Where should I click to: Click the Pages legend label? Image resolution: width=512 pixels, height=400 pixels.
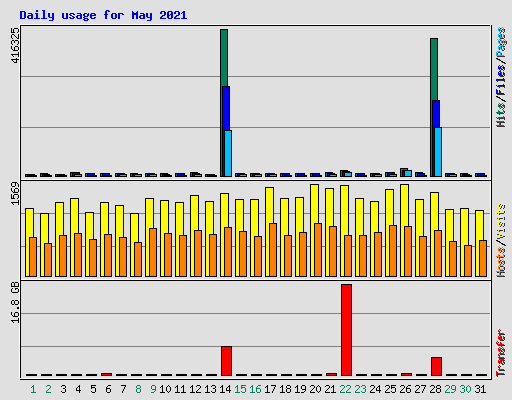coord(501,42)
